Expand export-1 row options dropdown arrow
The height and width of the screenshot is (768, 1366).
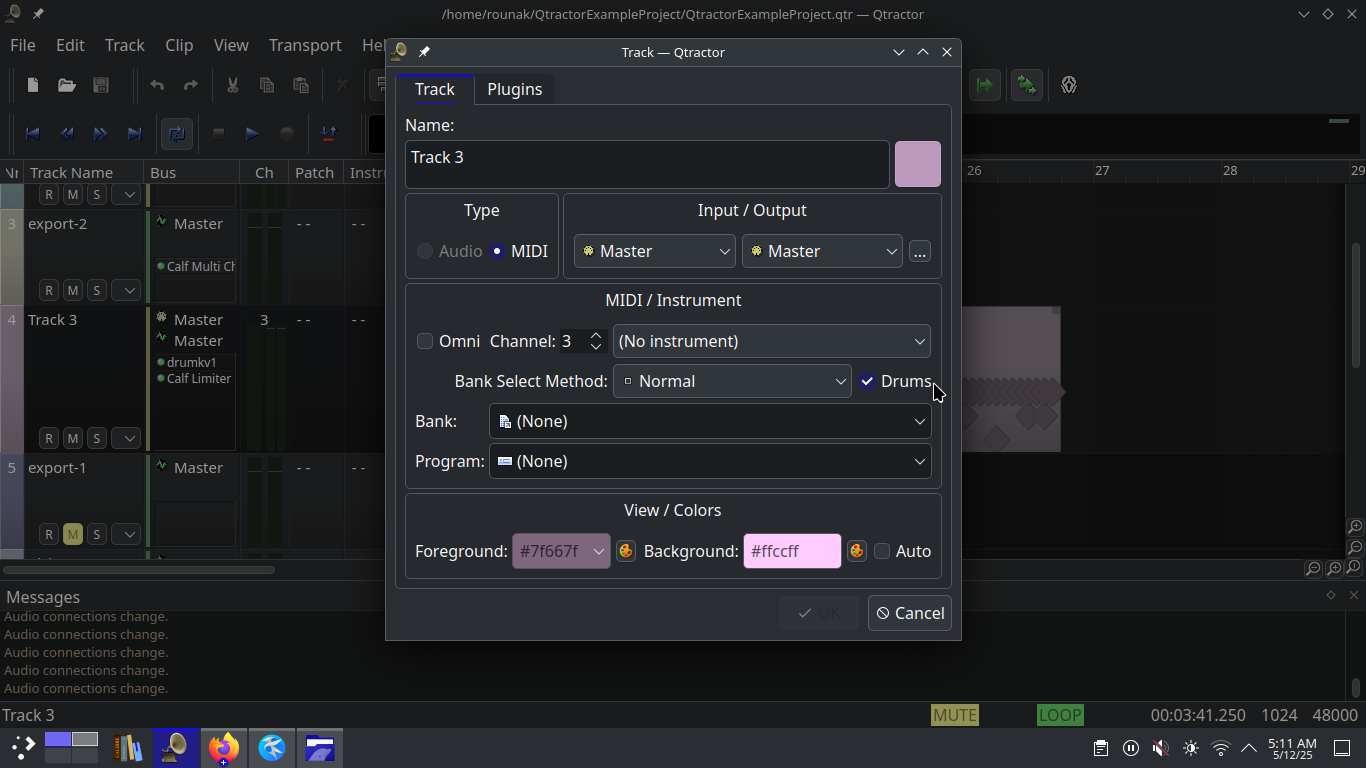click(x=125, y=534)
